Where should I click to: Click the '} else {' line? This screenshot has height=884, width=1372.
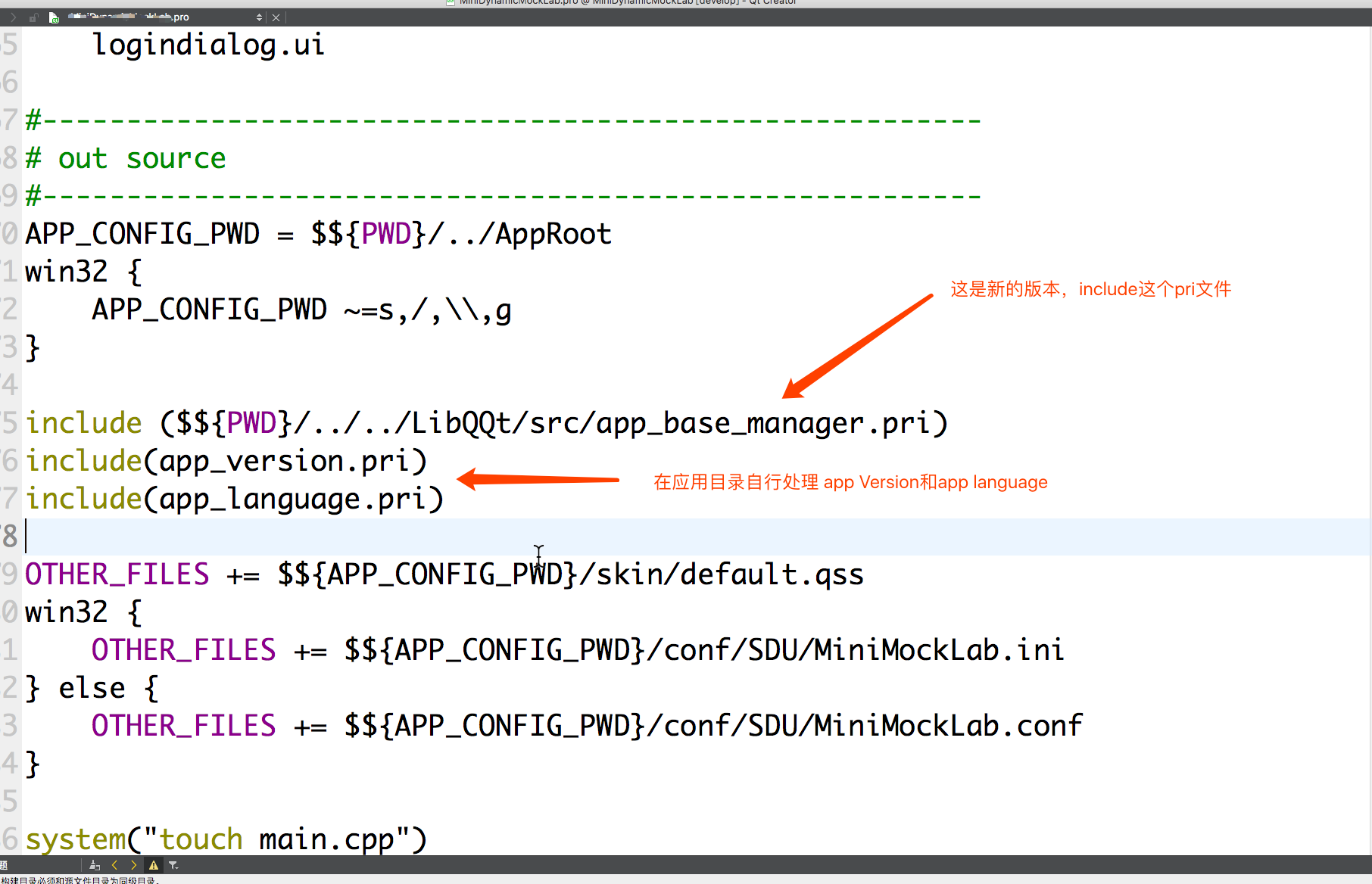(92, 688)
